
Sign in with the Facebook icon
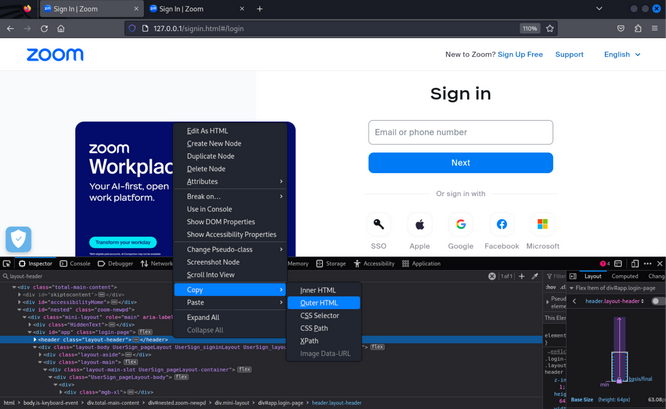502,224
